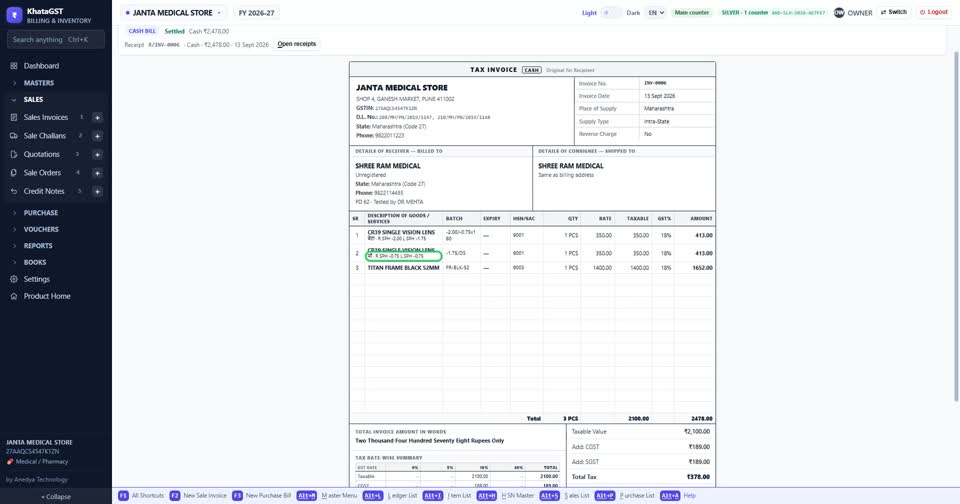Click the invoice date 13 Sept 2026

point(659,96)
